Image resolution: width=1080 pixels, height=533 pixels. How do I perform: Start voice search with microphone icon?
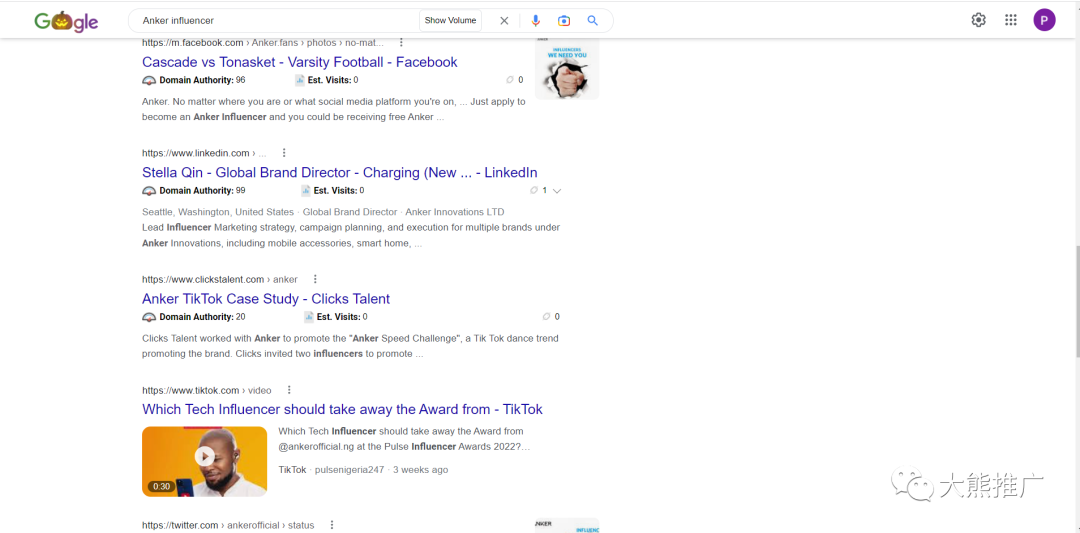pyautogui.click(x=536, y=21)
